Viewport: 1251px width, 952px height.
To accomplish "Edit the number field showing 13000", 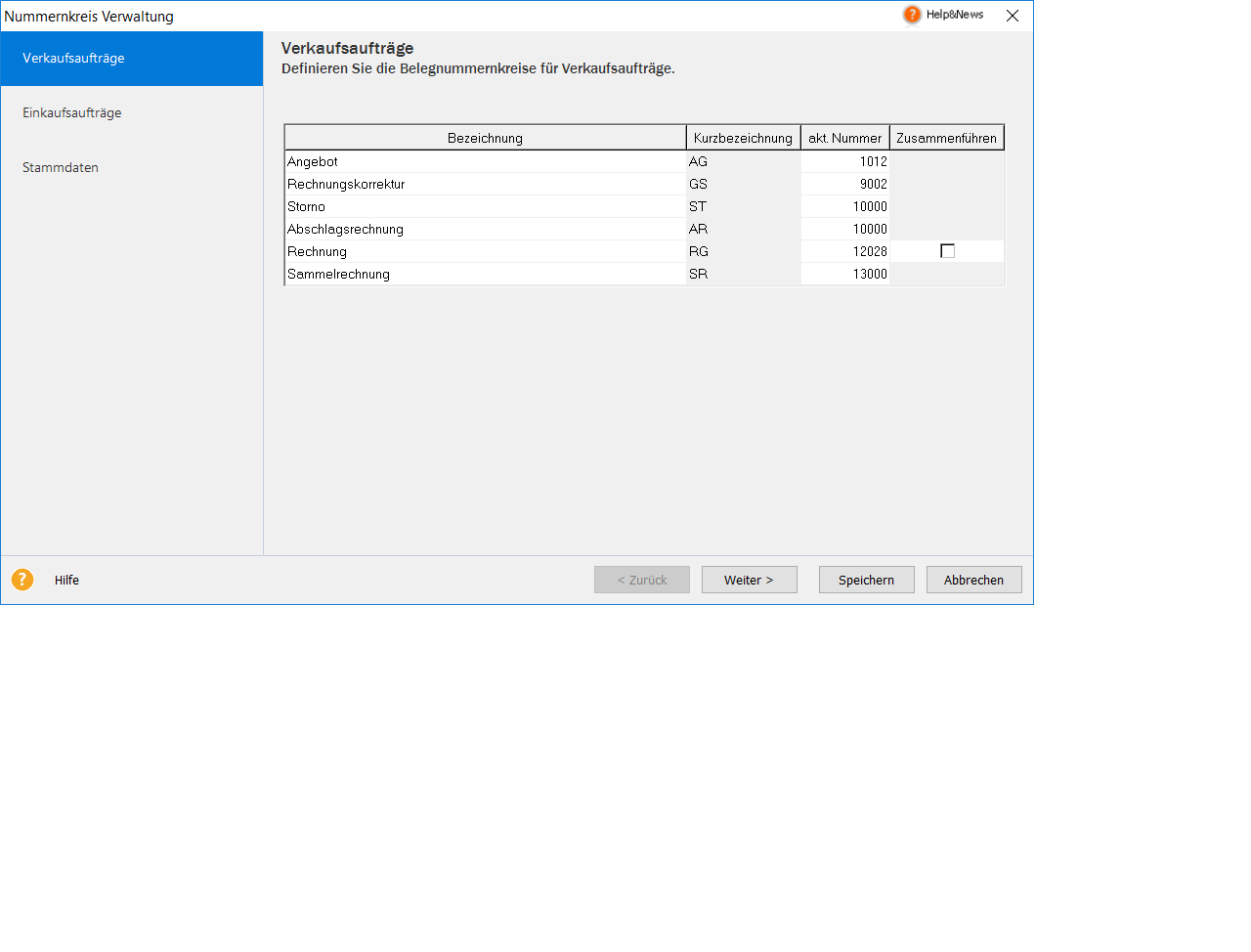I will pyautogui.click(x=845, y=275).
